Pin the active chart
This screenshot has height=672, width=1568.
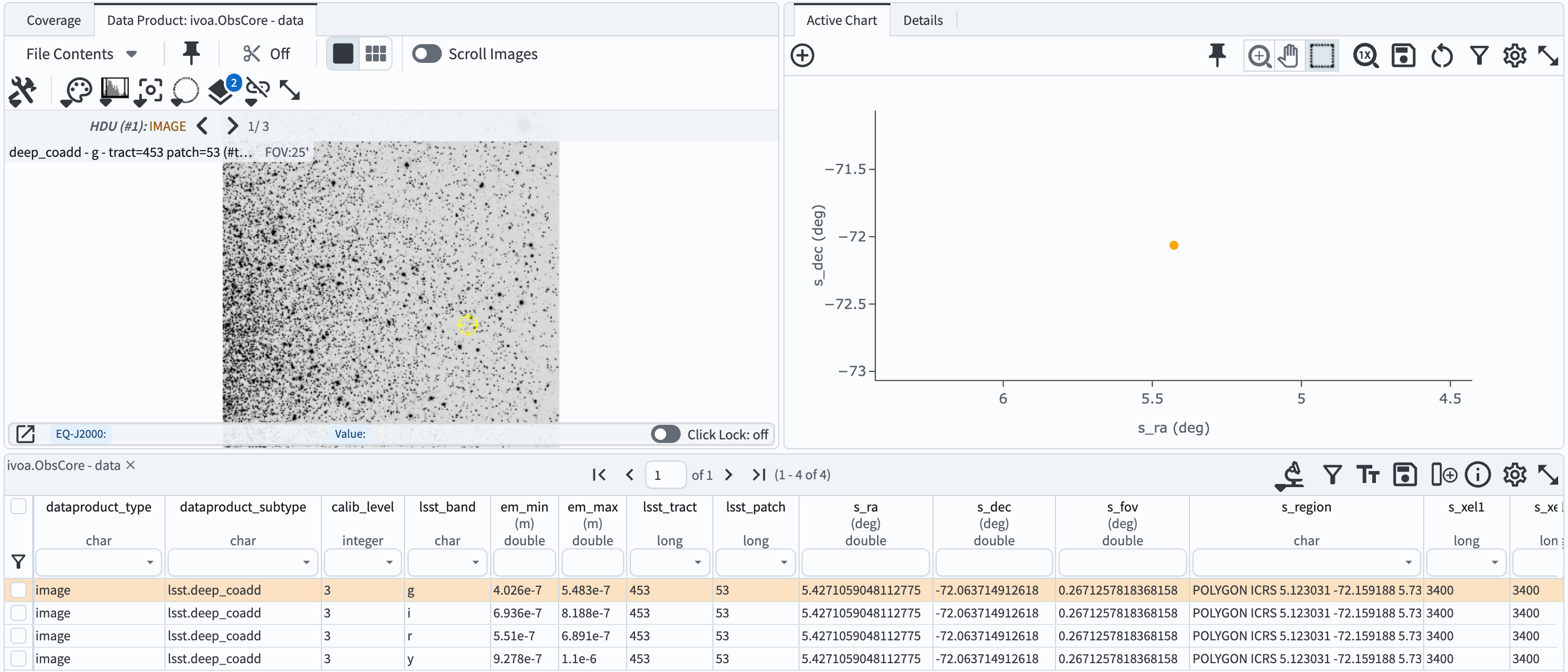(1217, 56)
